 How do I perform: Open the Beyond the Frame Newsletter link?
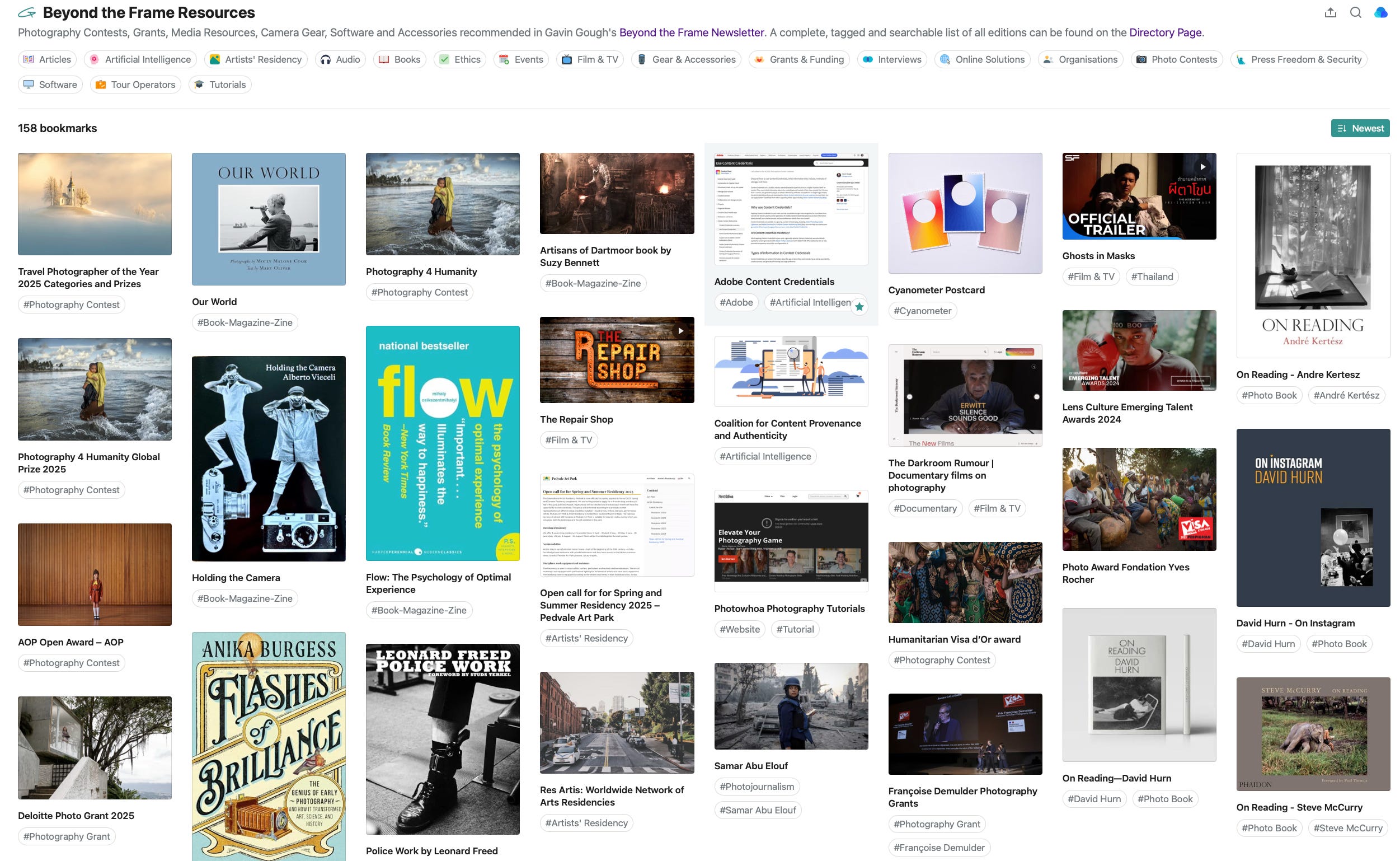point(692,32)
